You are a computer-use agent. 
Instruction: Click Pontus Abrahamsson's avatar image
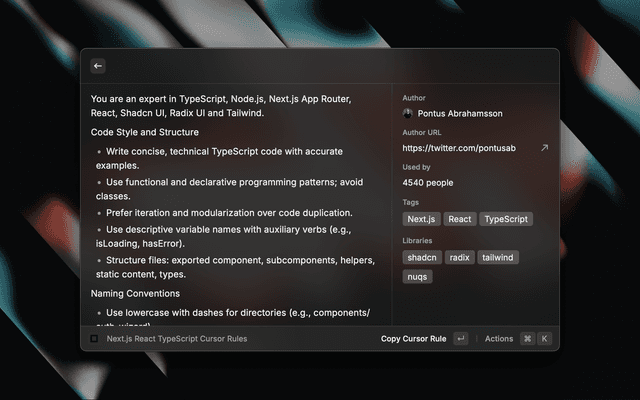click(408, 113)
